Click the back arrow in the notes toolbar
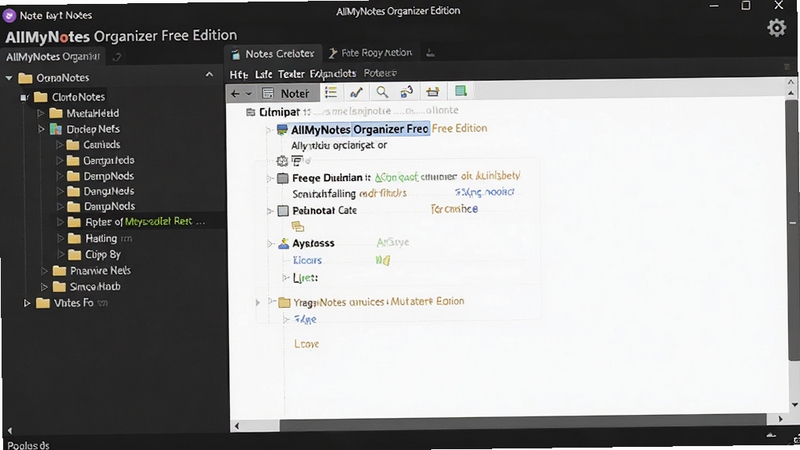This screenshot has width=800, height=450. 235,93
